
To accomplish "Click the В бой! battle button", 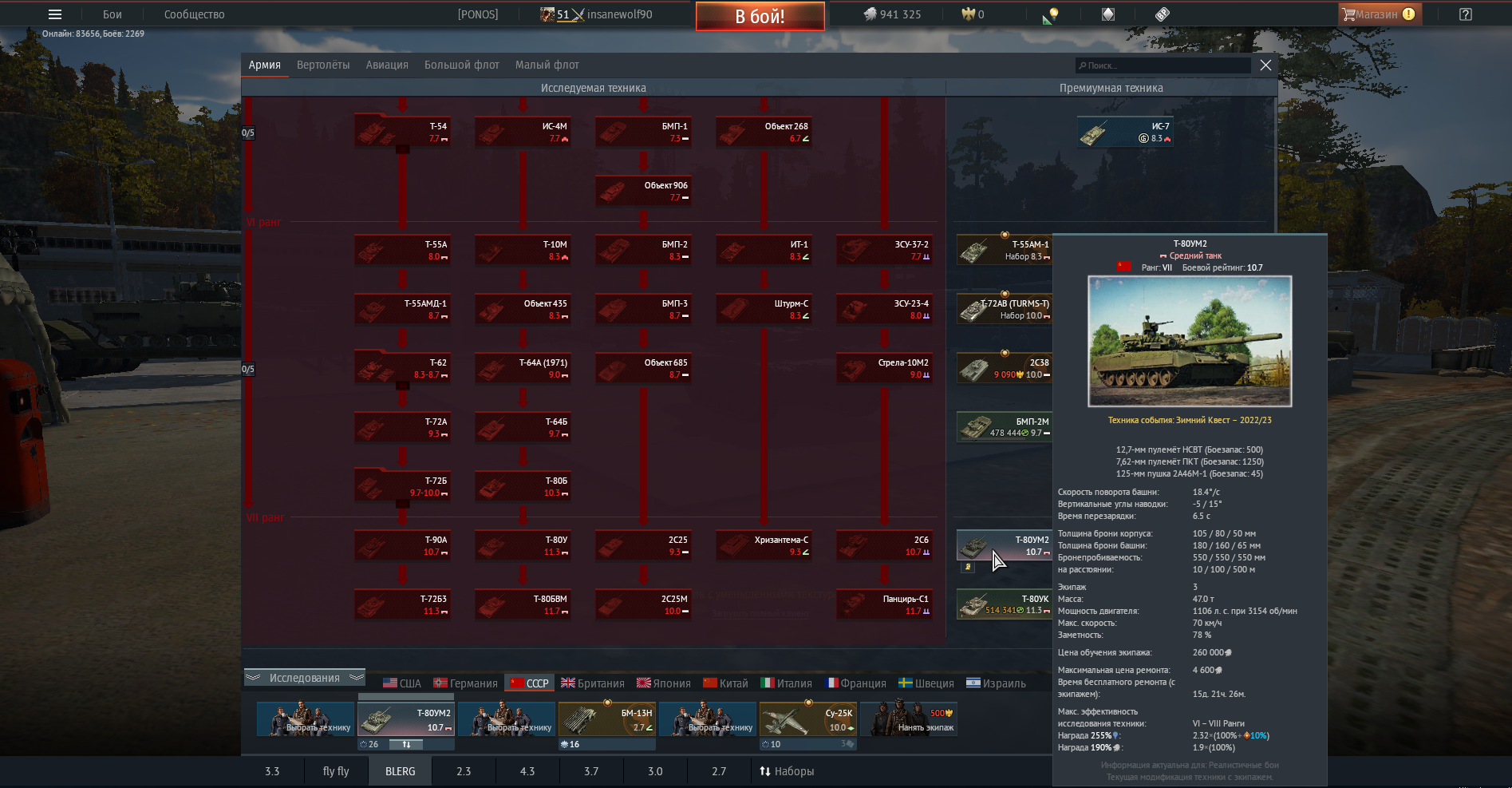I will point(760,16).
